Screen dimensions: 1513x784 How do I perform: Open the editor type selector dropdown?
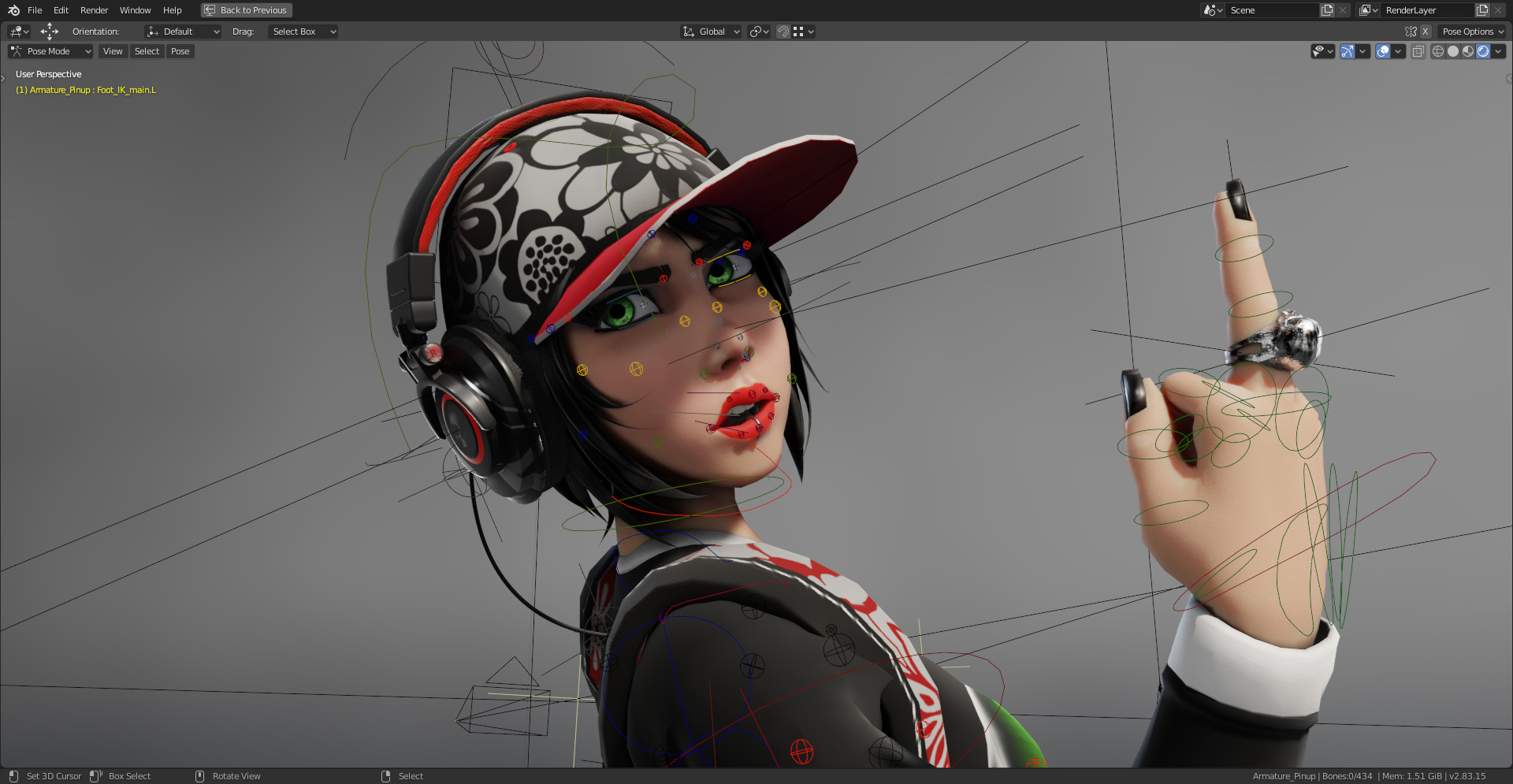point(19,32)
